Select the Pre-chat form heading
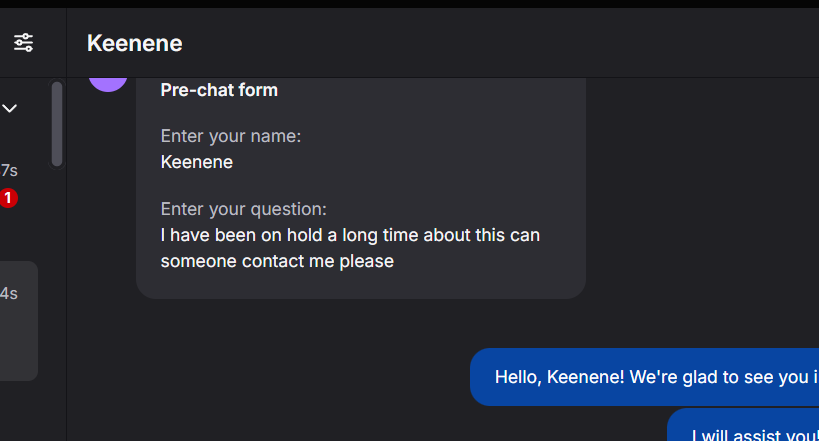 click(x=219, y=90)
